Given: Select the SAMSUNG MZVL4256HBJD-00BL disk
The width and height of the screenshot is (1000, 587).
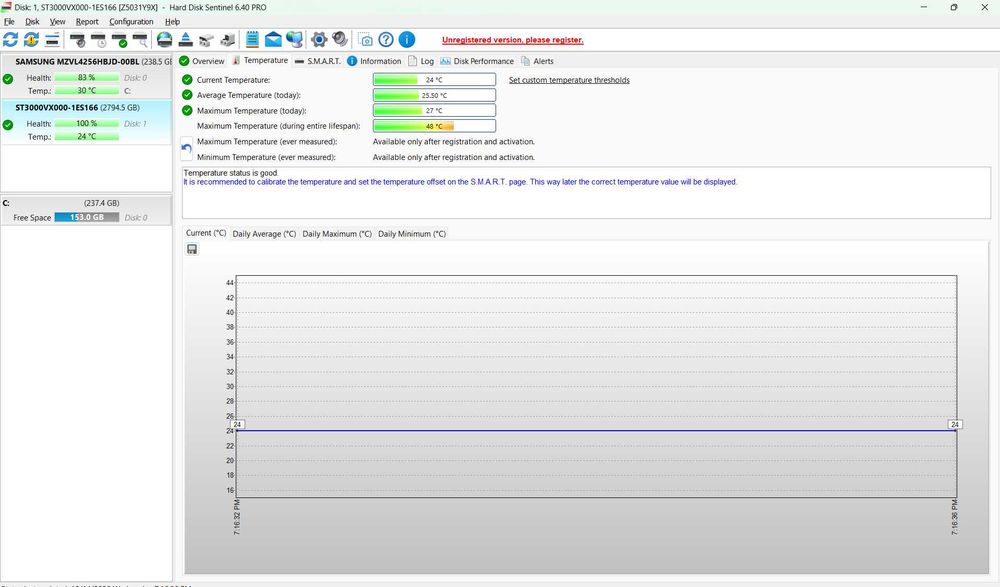Looking at the screenshot, I should pyautogui.click(x=87, y=76).
